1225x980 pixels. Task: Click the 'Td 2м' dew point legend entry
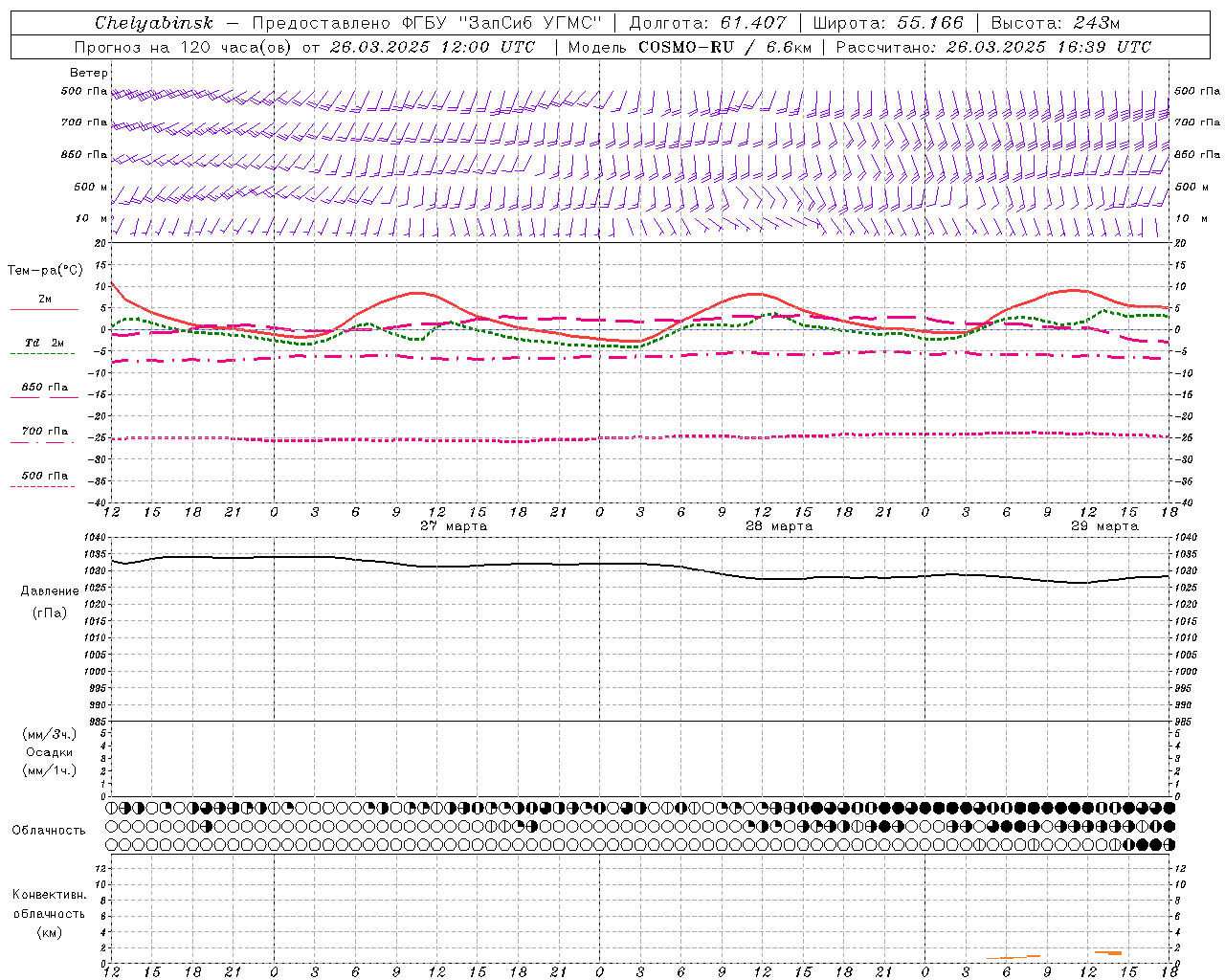(x=45, y=343)
